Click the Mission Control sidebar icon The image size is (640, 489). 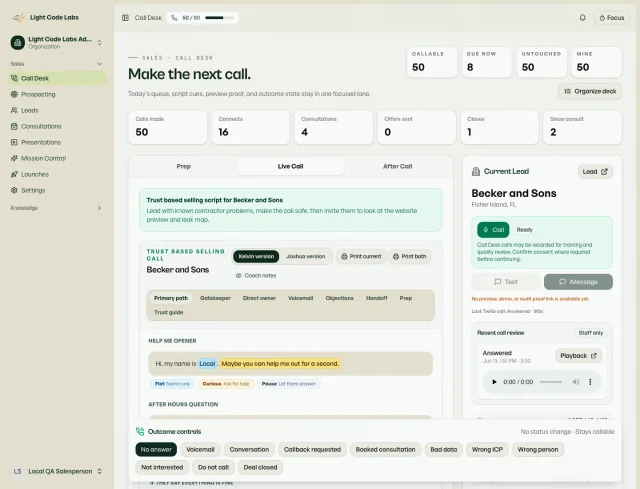tap(14, 158)
